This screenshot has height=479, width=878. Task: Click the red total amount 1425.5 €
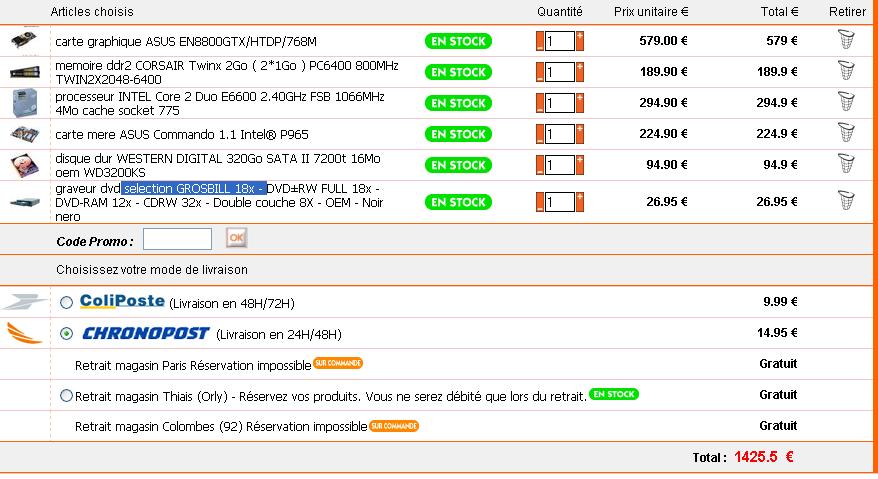(x=764, y=457)
